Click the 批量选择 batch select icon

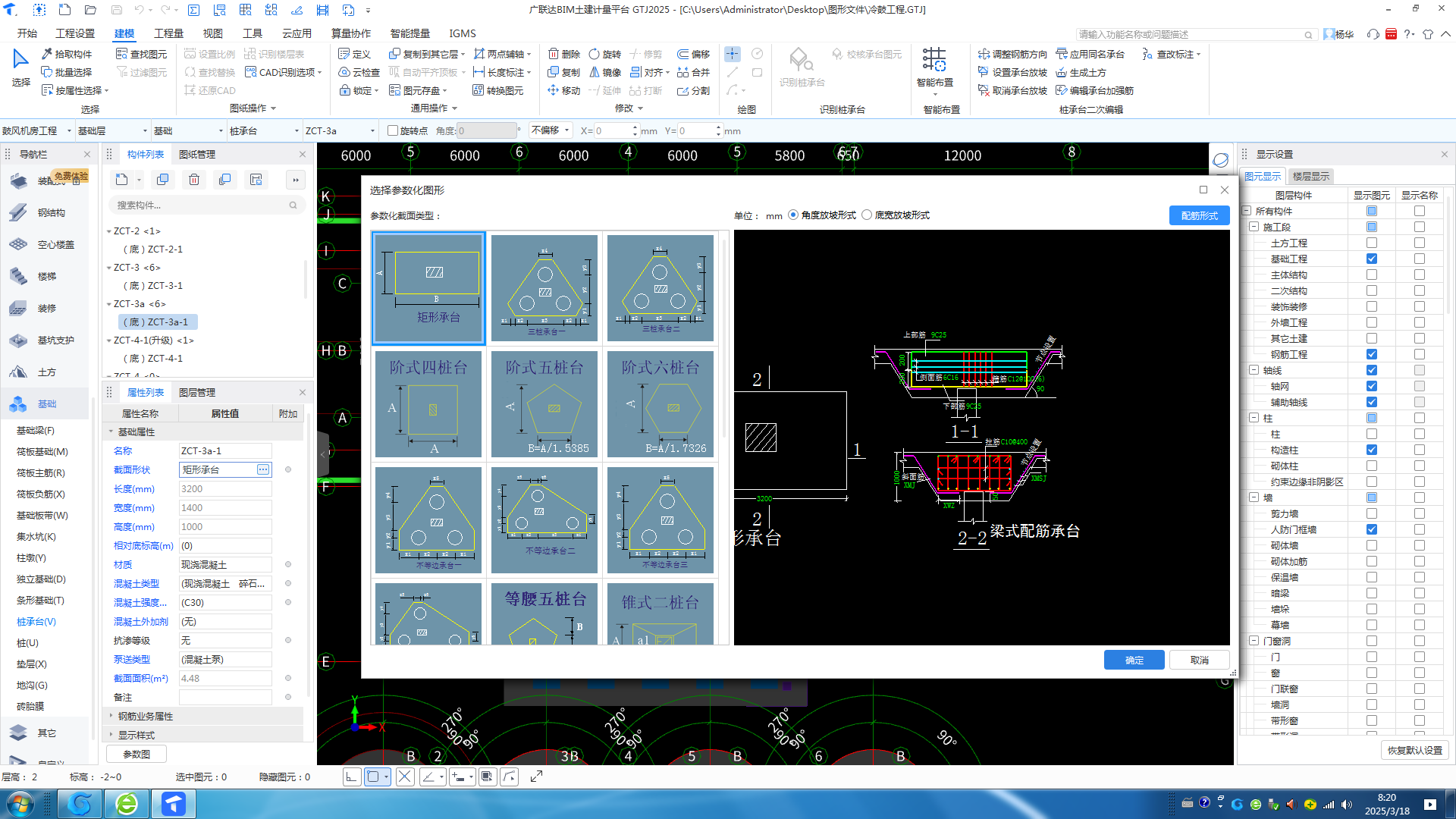[47, 72]
